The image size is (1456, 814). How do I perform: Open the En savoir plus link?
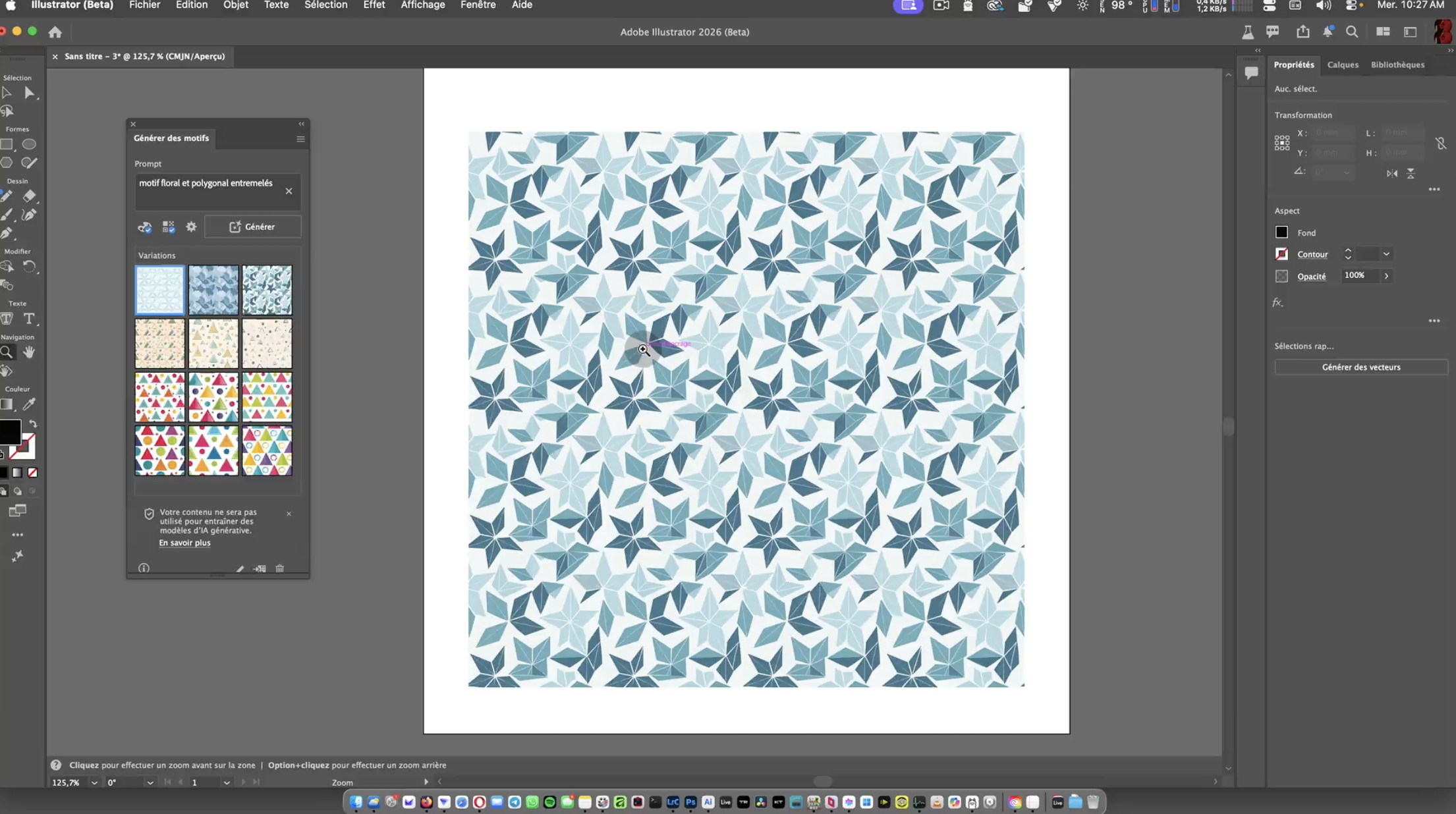tap(184, 543)
